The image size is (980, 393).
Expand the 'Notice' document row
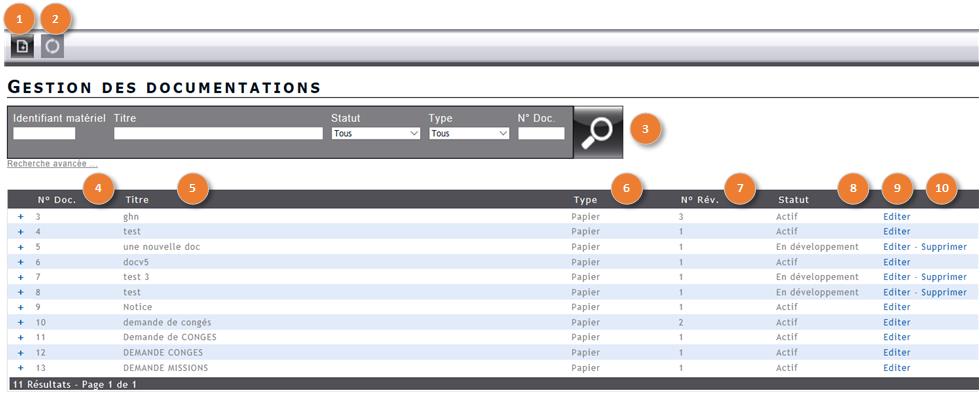click(20, 307)
